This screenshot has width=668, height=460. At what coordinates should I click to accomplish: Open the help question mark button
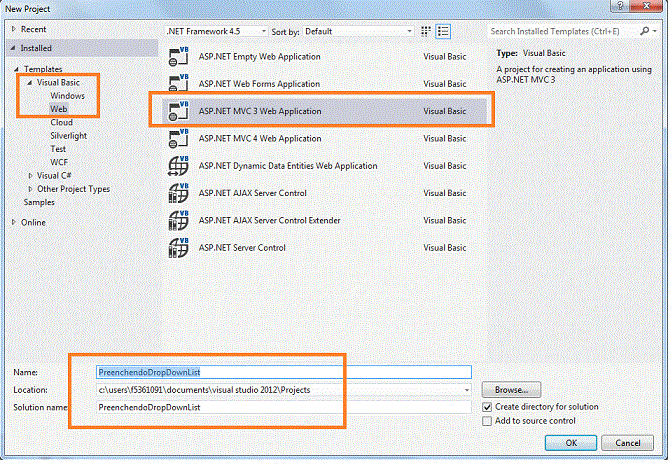(620, 6)
